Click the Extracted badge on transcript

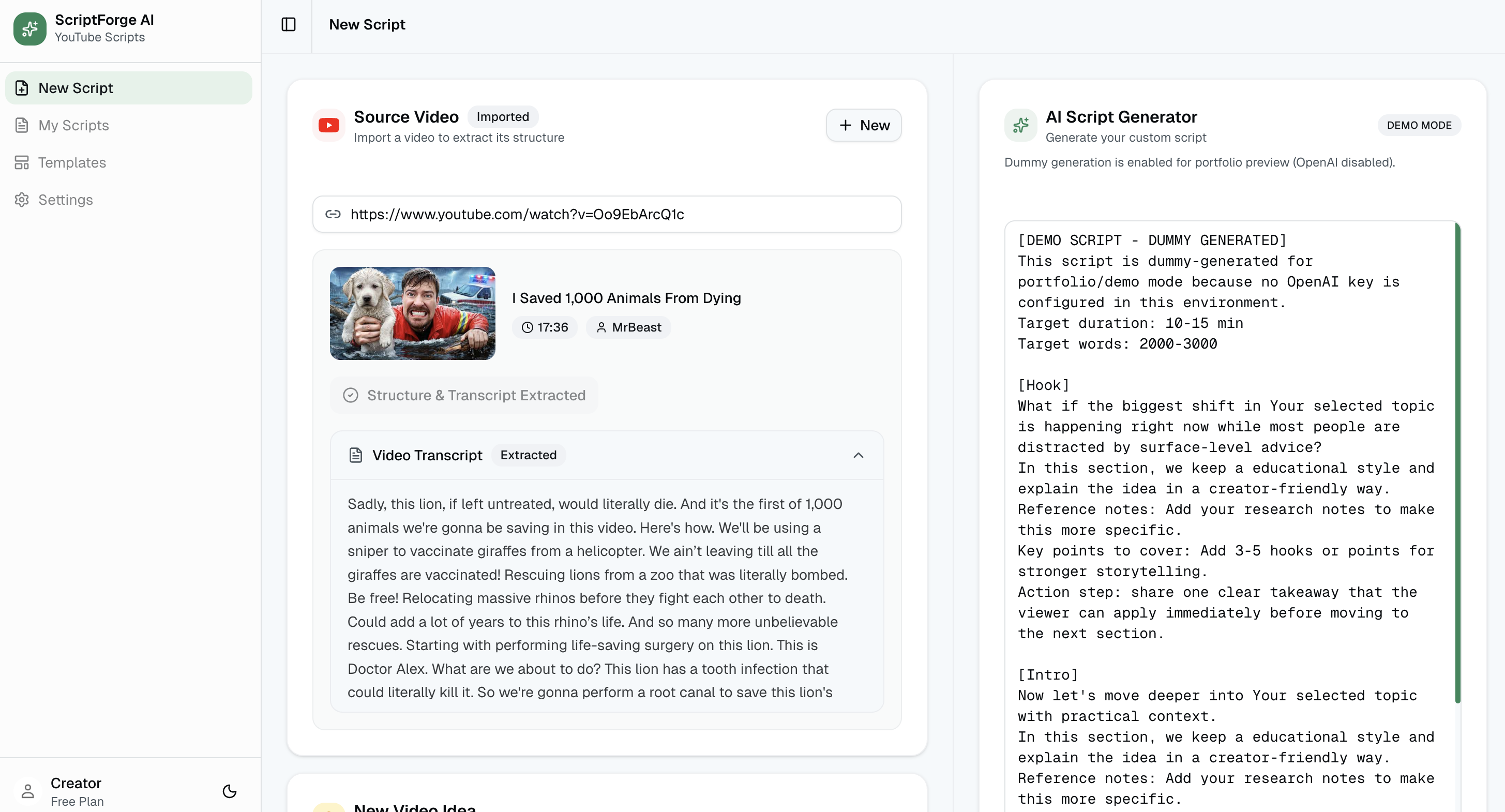coord(528,455)
